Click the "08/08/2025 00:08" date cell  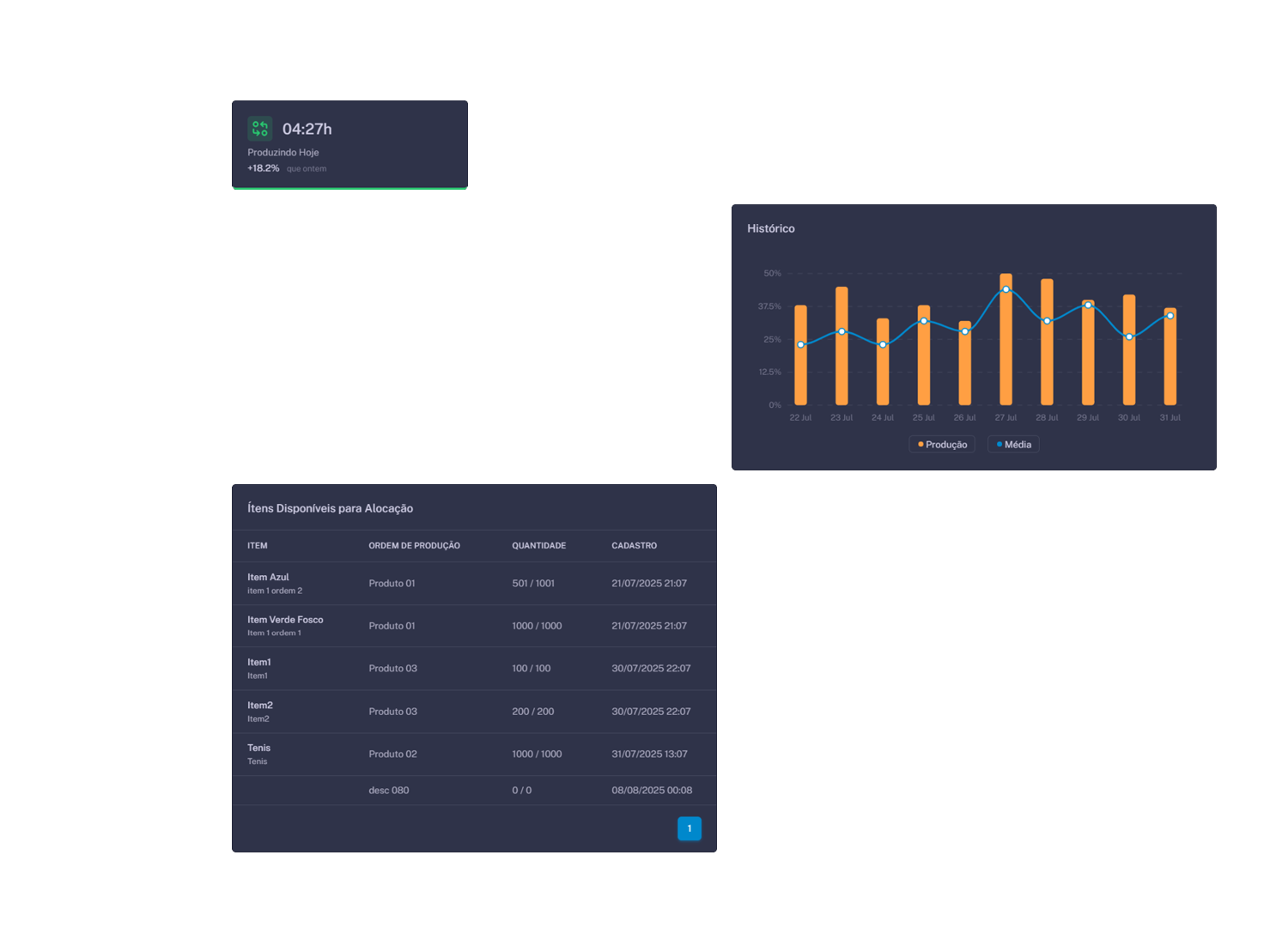click(652, 791)
